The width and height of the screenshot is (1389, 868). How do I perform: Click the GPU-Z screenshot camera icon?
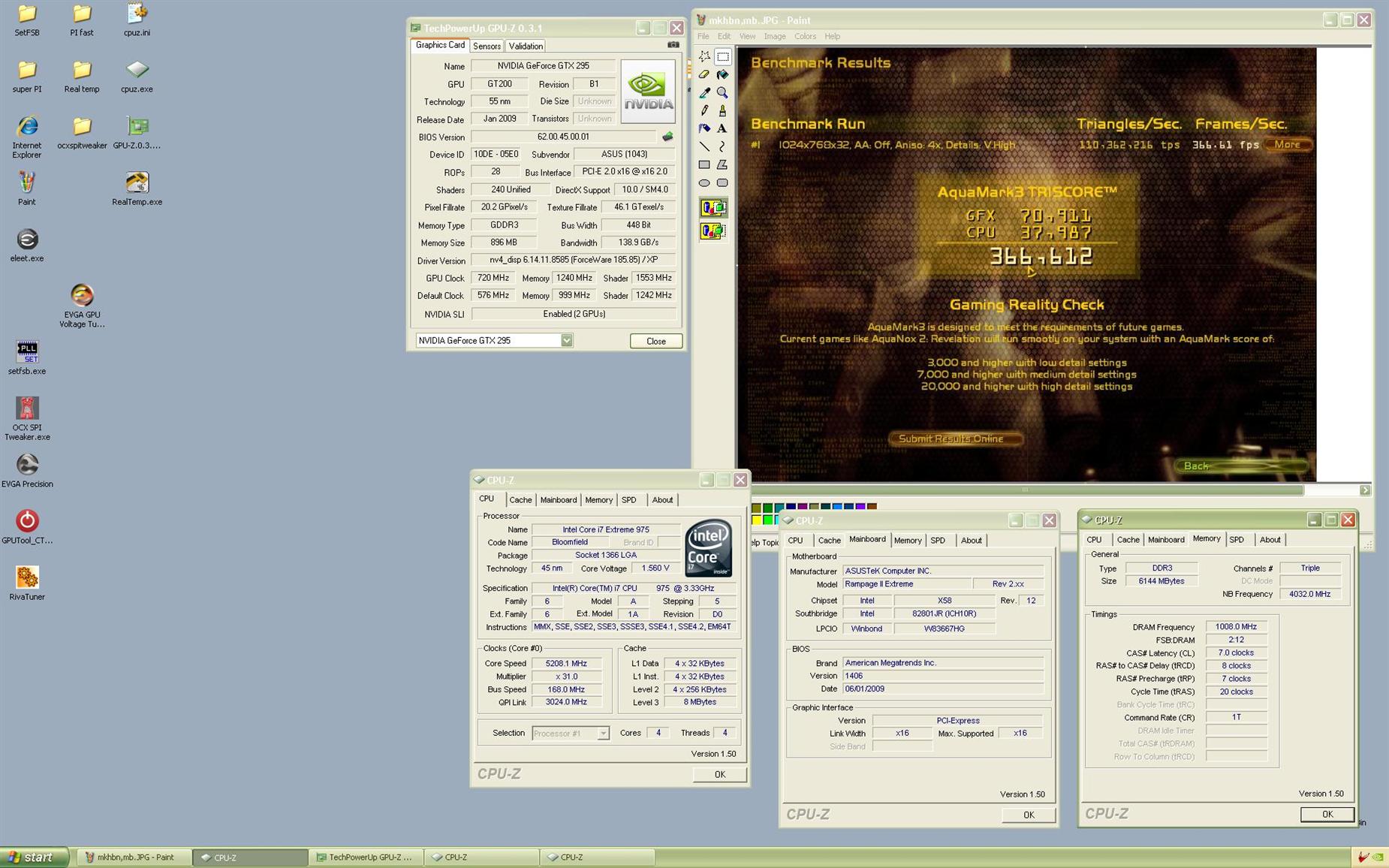[673, 45]
